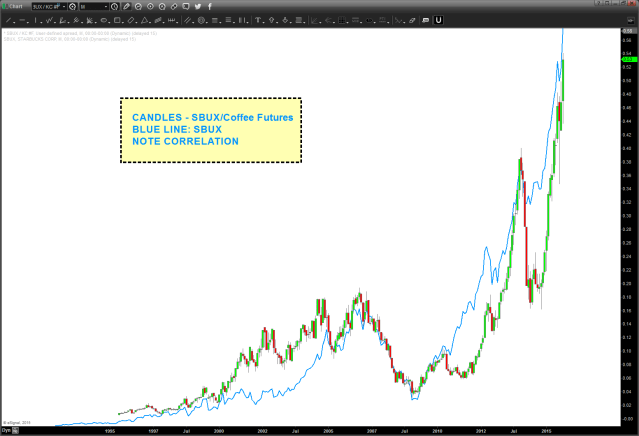
Task: Click the SBUX / KC #F legend line in chart
Action: pyautogui.click(x=80, y=33)
